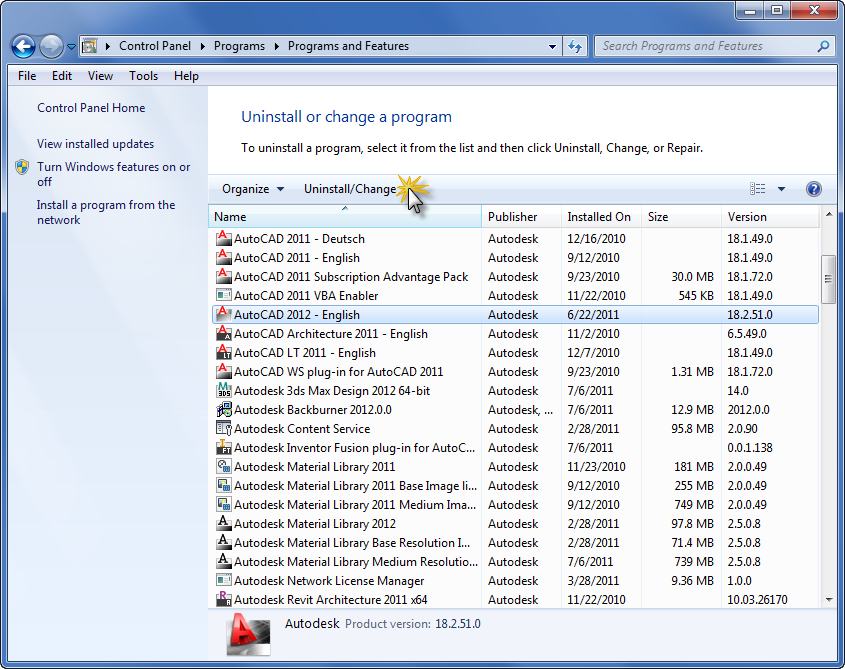This screenshot has width=845, height=669.
Task: Open the Tools menu
Action: [x=143, y=76]
